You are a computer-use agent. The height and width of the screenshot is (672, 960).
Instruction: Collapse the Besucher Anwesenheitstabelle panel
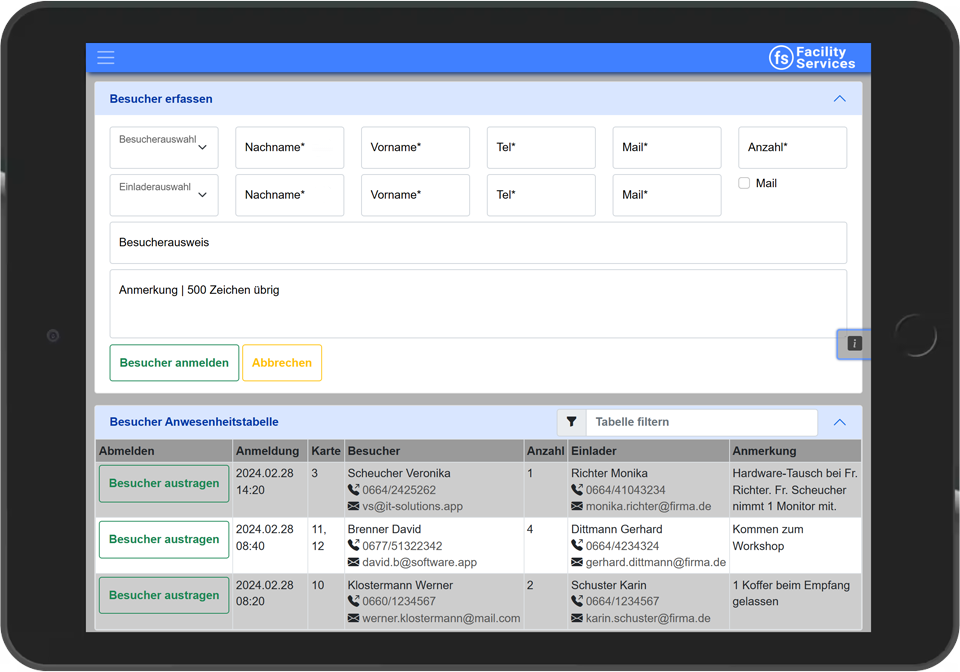[839, 422]
